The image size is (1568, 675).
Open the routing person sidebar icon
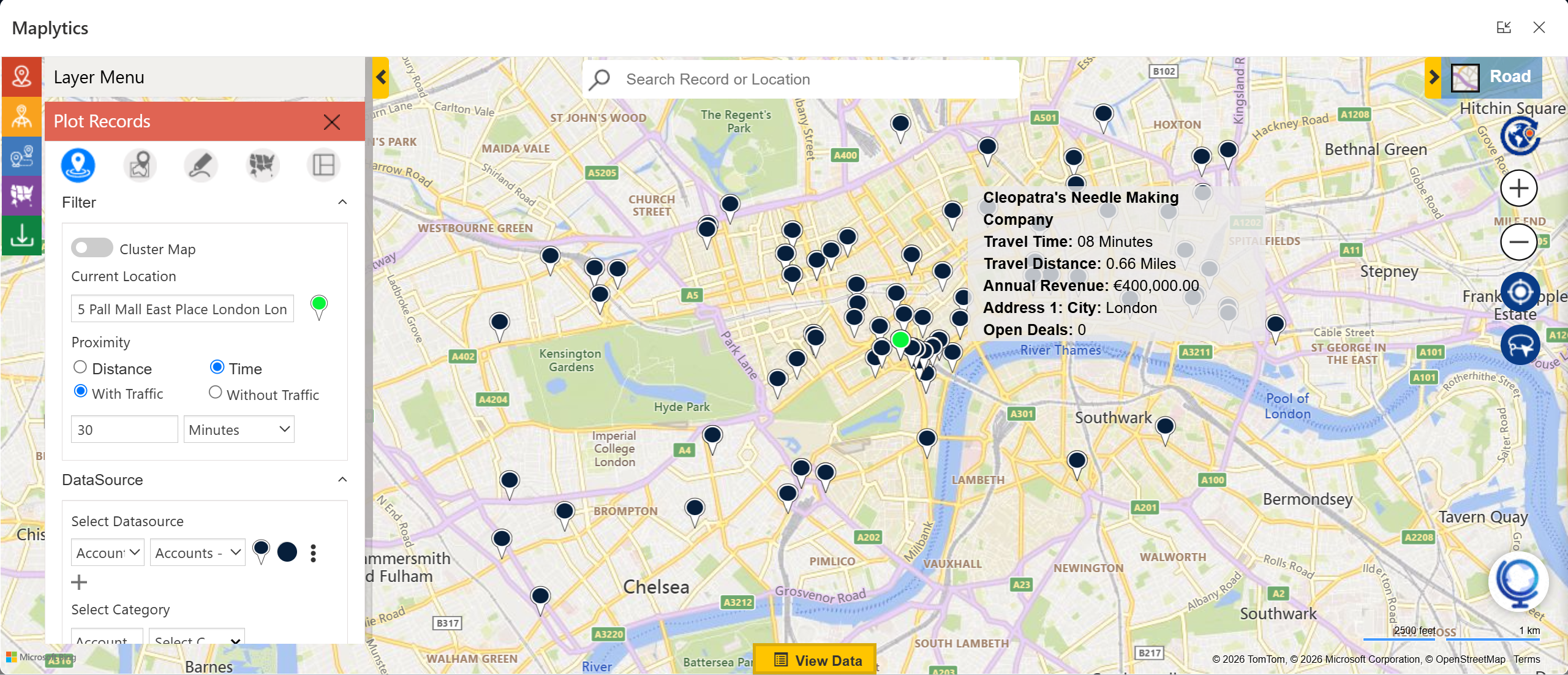point(21,116)
